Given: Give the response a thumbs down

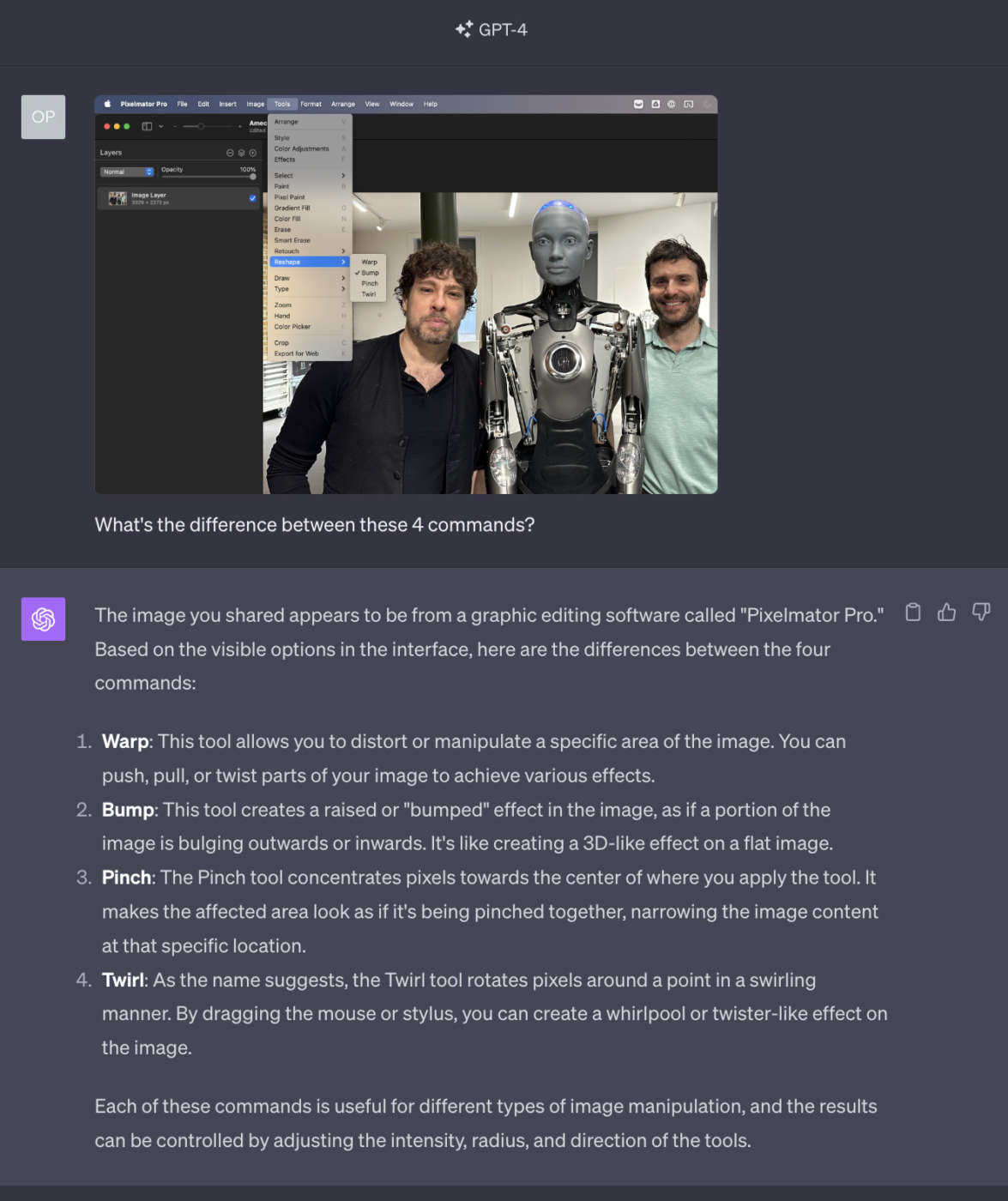Looking at the screenshot, I should click(x=981, y=612).
